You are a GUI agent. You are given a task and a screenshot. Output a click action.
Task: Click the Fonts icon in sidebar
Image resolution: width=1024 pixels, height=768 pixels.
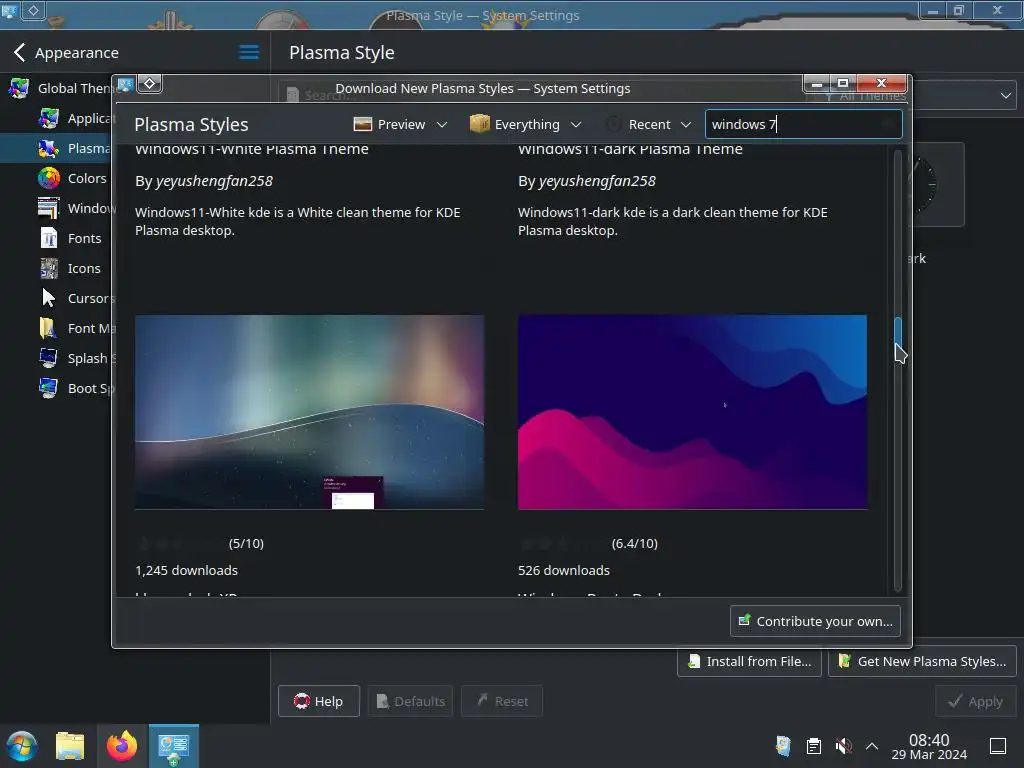point(49,238)
